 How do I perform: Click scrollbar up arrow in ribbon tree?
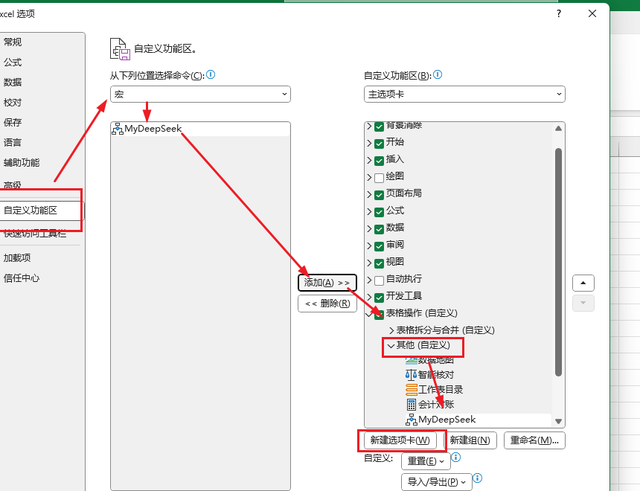coord(558,128)
